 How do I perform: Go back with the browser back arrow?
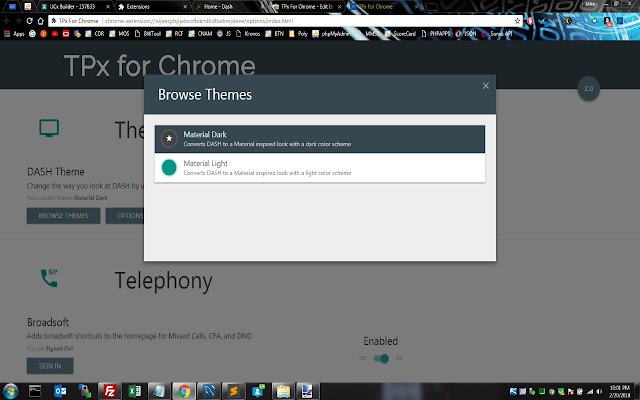tap(7, 21)
